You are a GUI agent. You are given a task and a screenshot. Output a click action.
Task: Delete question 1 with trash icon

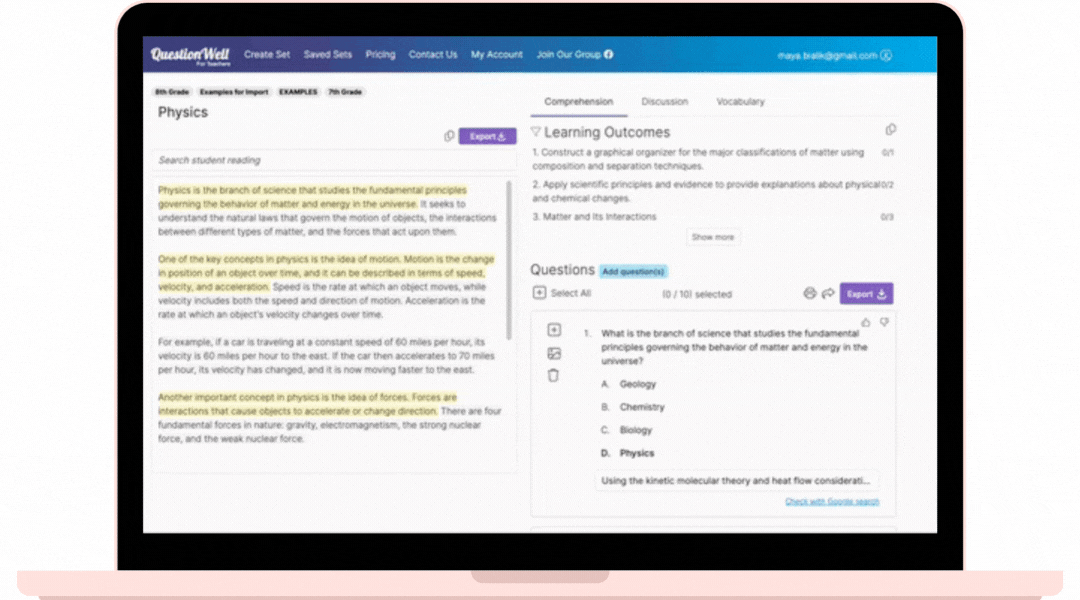click(554, 376)
